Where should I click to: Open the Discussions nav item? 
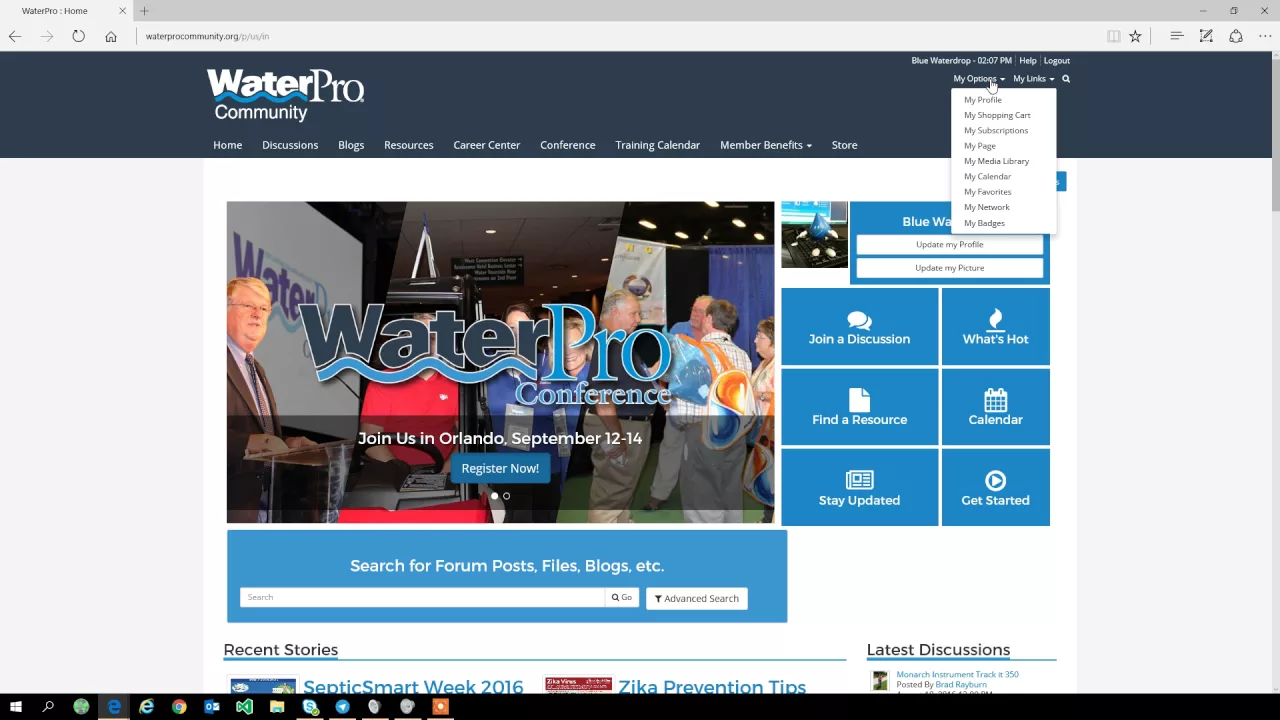point(290,145)
